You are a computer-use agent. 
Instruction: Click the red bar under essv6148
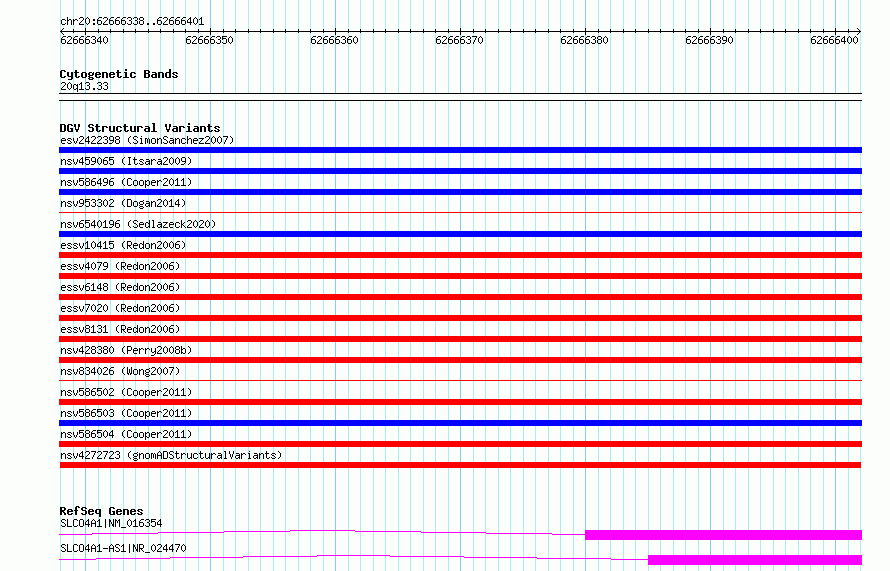pyautogui.click(x=460, y=297)
